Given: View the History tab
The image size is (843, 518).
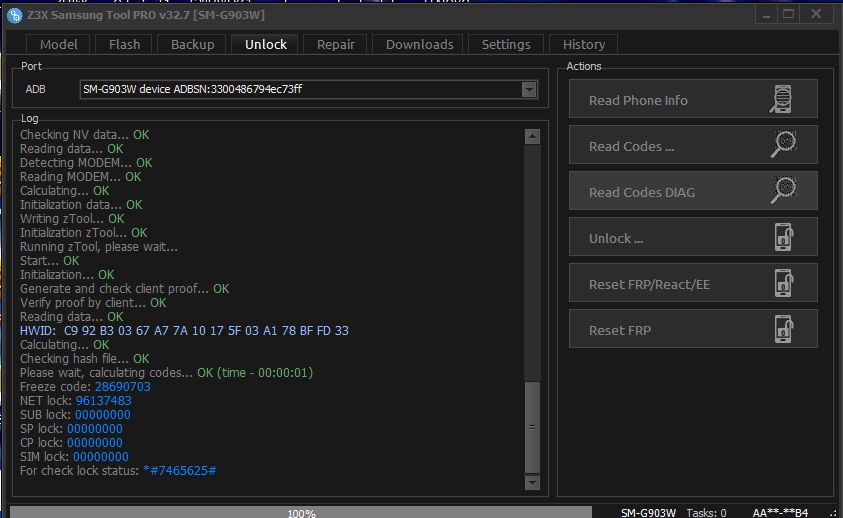Looking at the screenshot, I should point(584,44).
